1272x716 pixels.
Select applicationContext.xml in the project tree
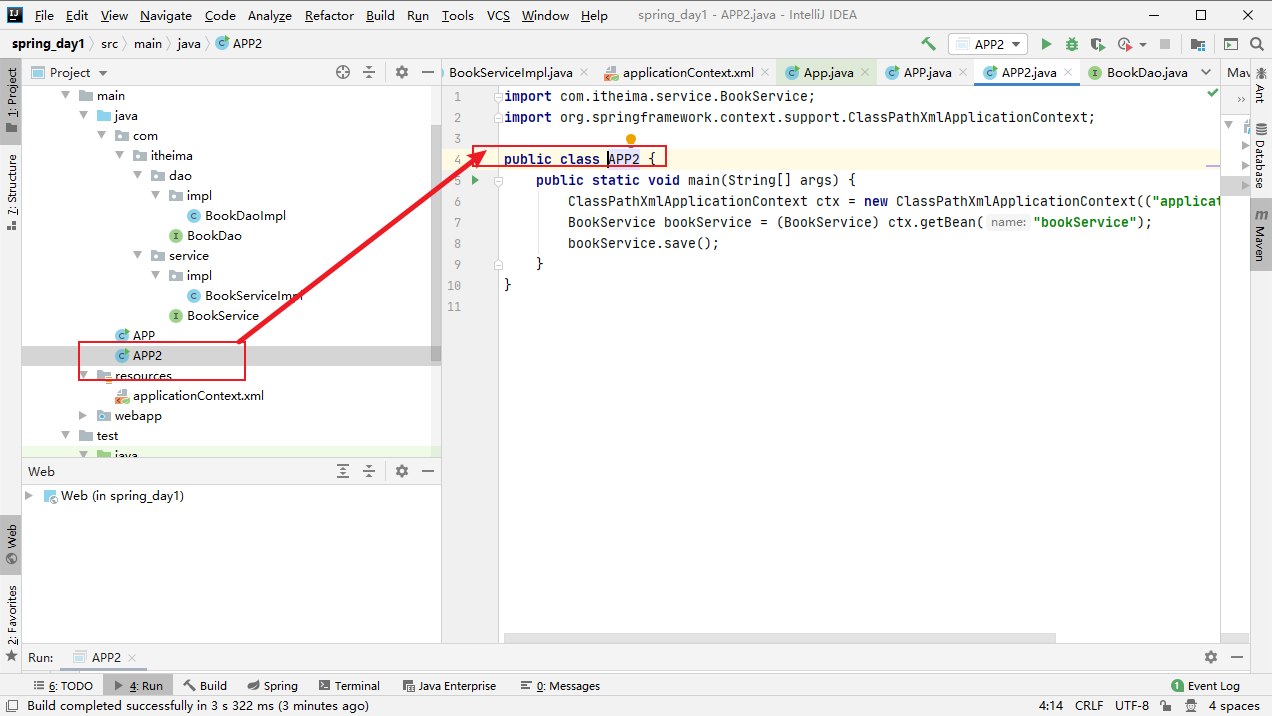pos(198,395)
